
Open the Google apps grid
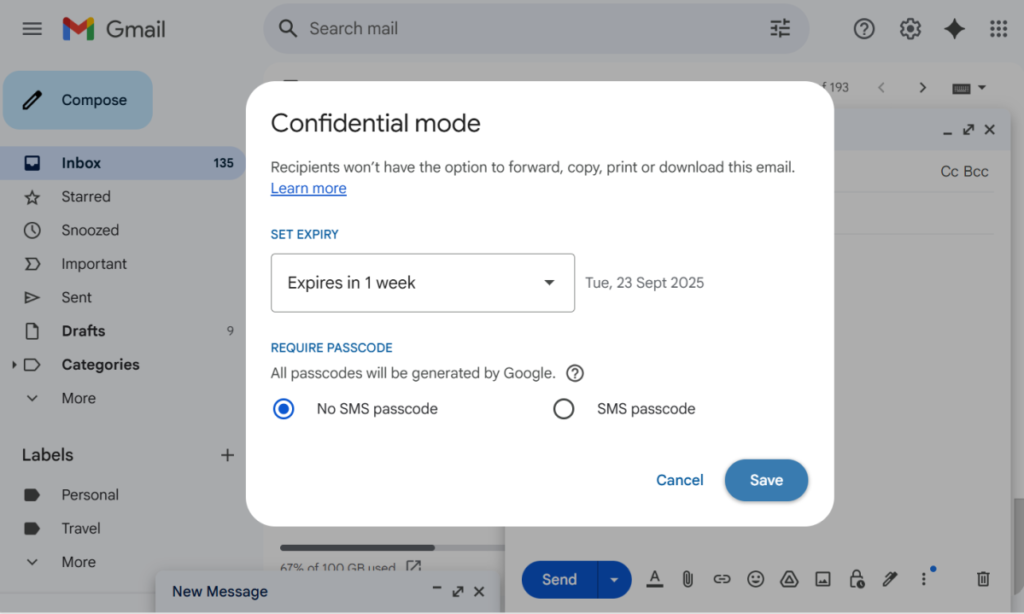(998, 29)
